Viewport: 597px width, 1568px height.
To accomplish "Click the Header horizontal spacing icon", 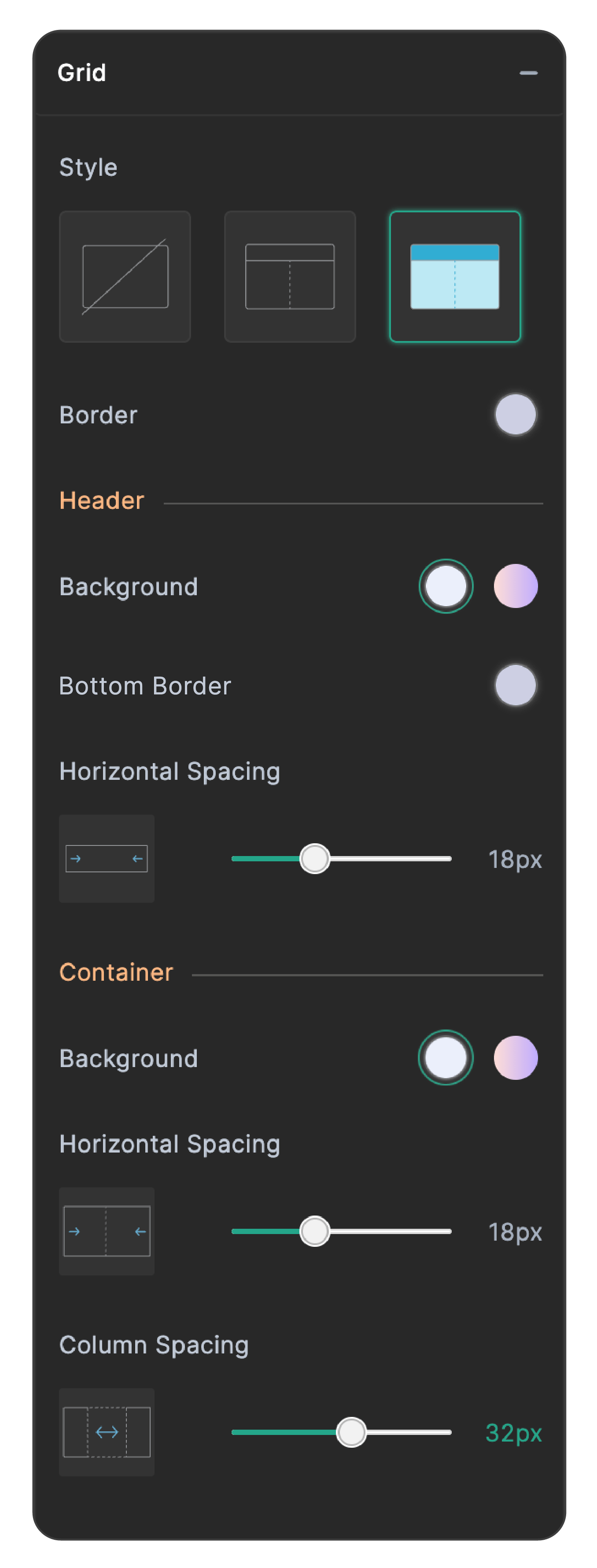I will coord(107,858).
